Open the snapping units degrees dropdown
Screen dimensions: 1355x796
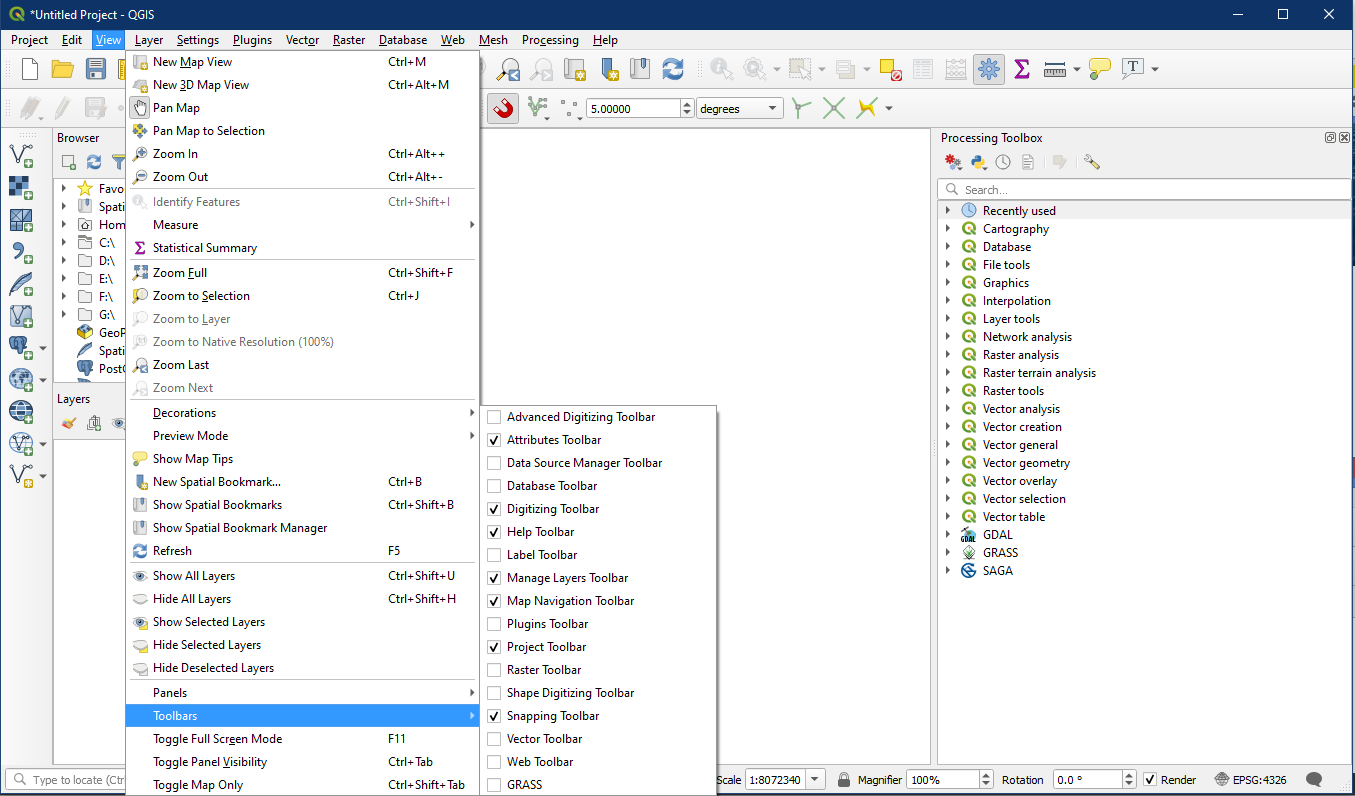click(x=740, y=109)
